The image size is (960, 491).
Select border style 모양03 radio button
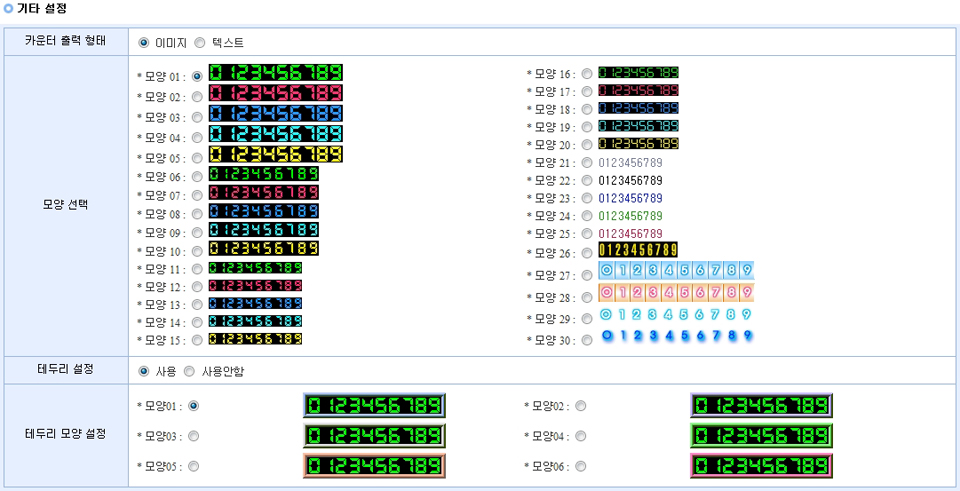click(x=193, y=436)
